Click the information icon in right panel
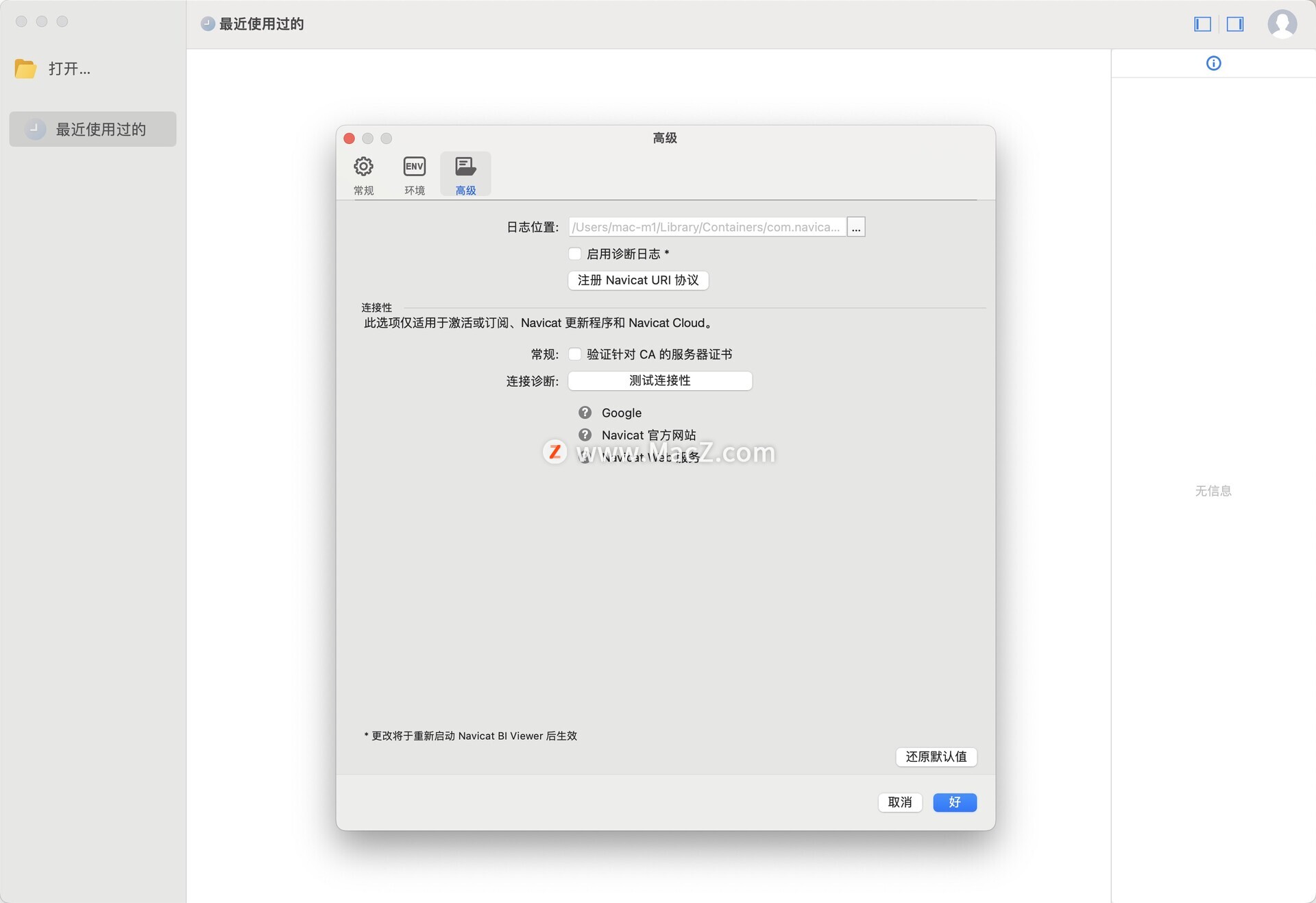 pyautogui.click(x=1213, y=63)
